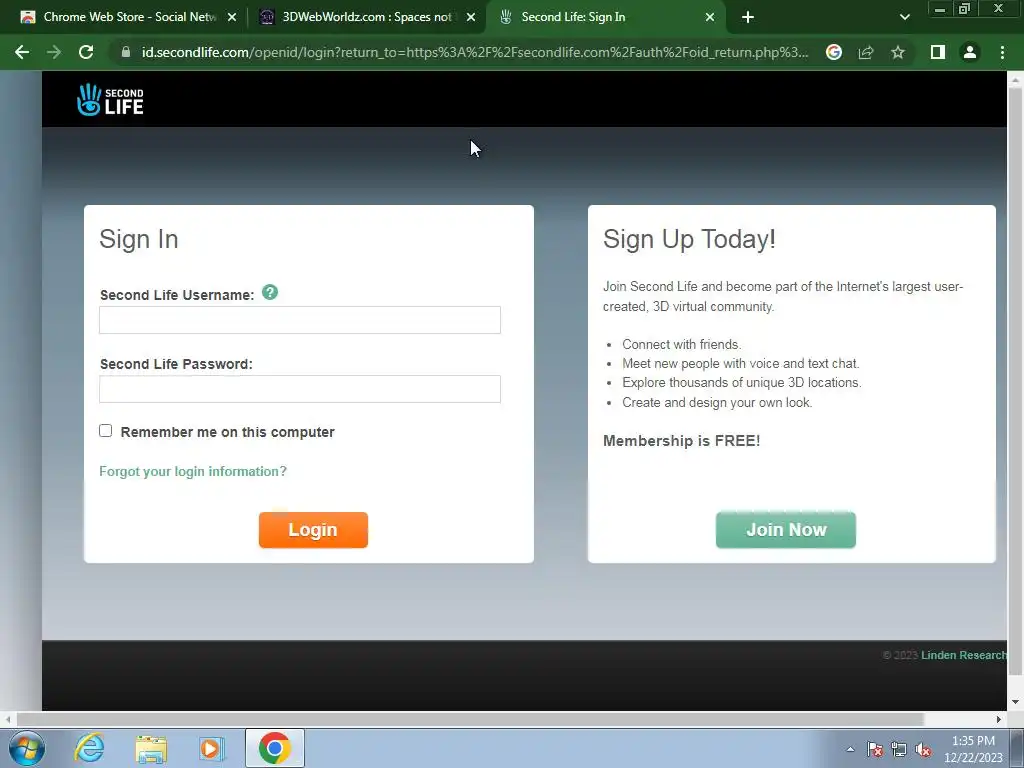Click the Second Life Password field
This screenshot has height=768, width=1024.
[300, 389]
